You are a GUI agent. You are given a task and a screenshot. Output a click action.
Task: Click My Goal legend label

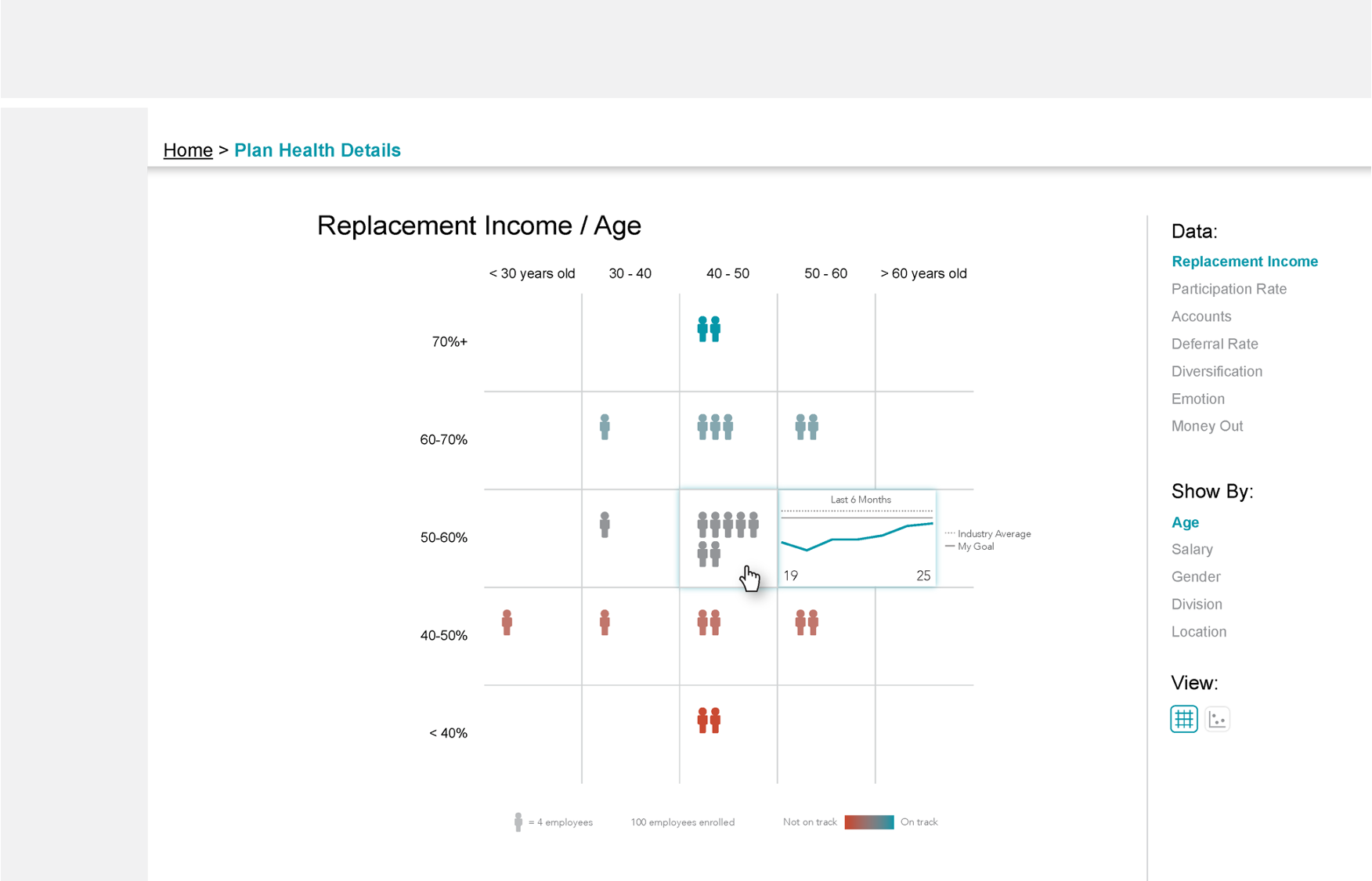[x=976, y=547]
